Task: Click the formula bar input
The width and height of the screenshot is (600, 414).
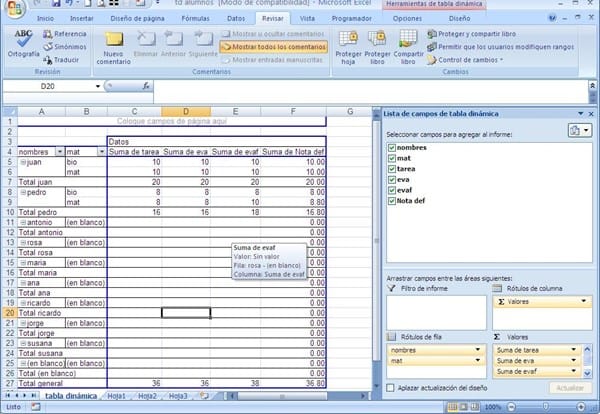Action: (x=370, y=91)
